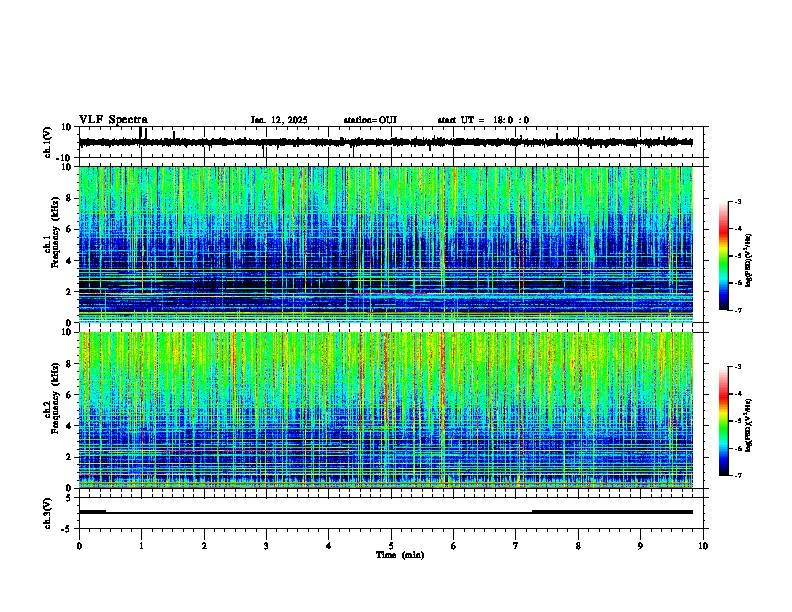The width and height of the screenshot is (792, 612).
Task: Click tick label '3' on time axis
Action: [x=267, y=546]
